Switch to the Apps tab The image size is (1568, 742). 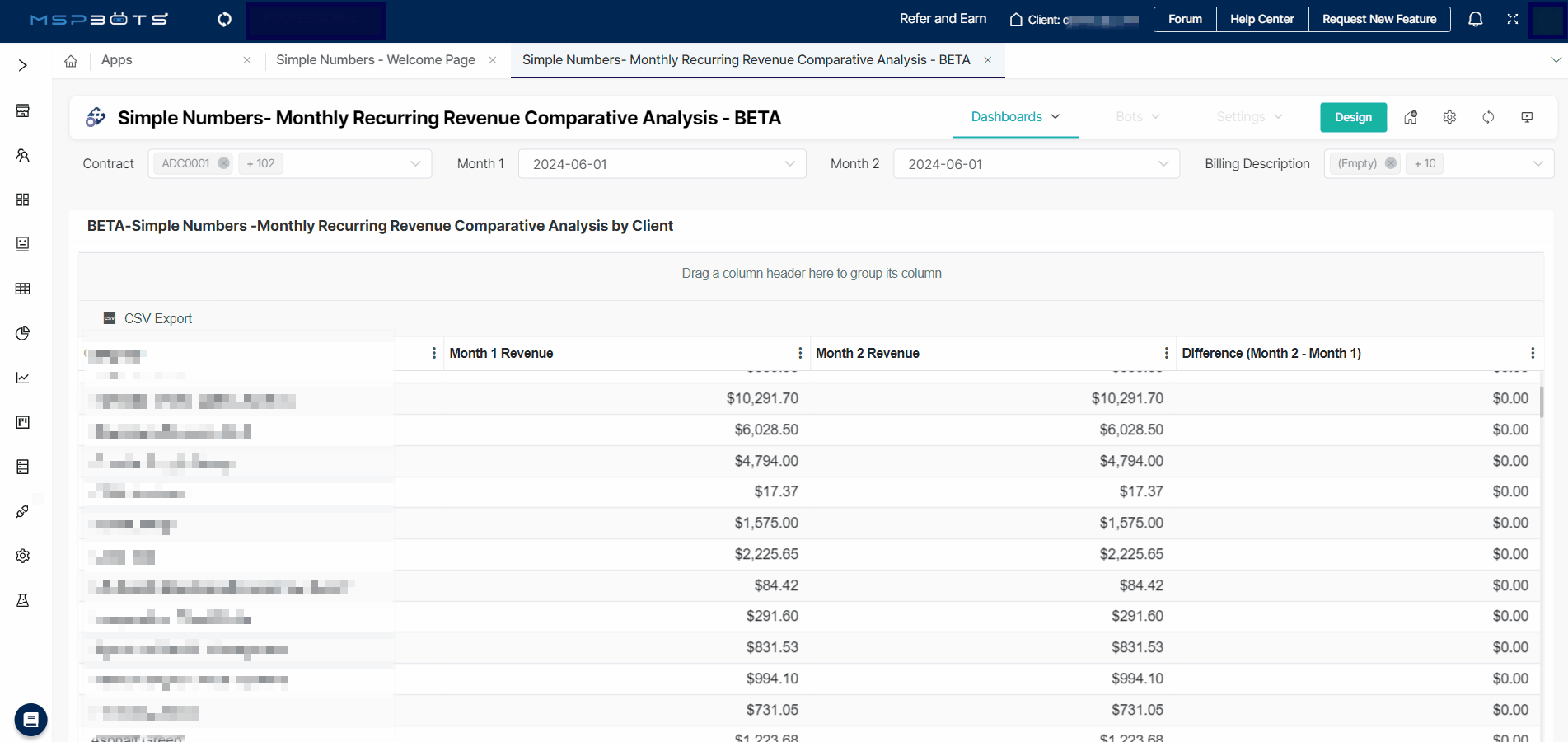click(117, 60)
